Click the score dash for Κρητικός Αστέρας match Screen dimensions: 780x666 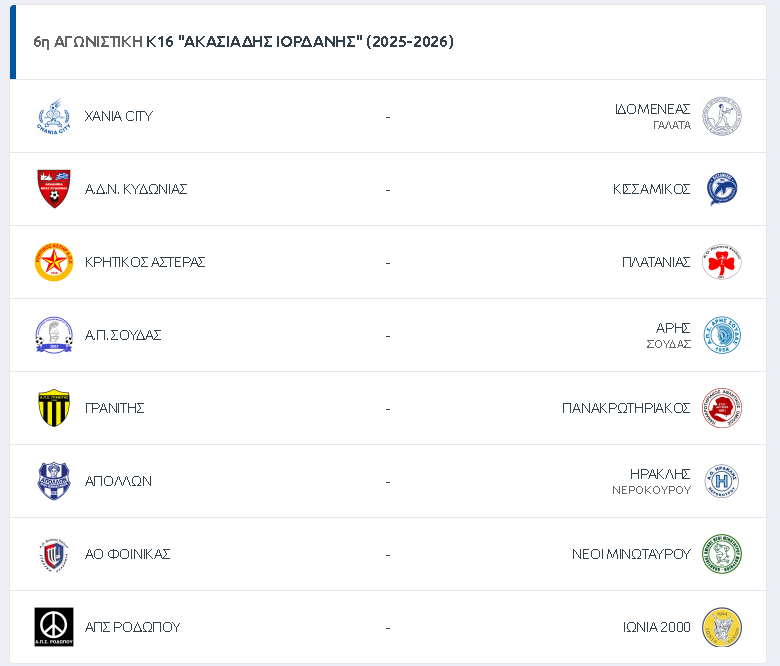[x=388, y=262]
